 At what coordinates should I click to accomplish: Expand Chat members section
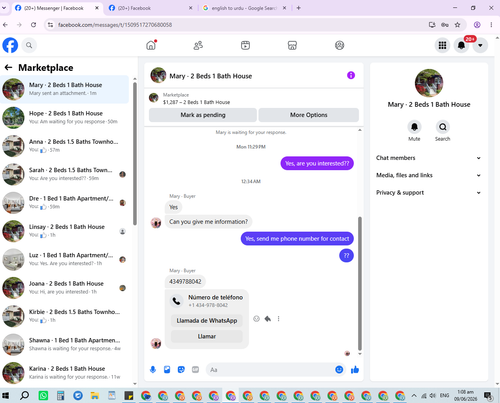click(428, 158)
